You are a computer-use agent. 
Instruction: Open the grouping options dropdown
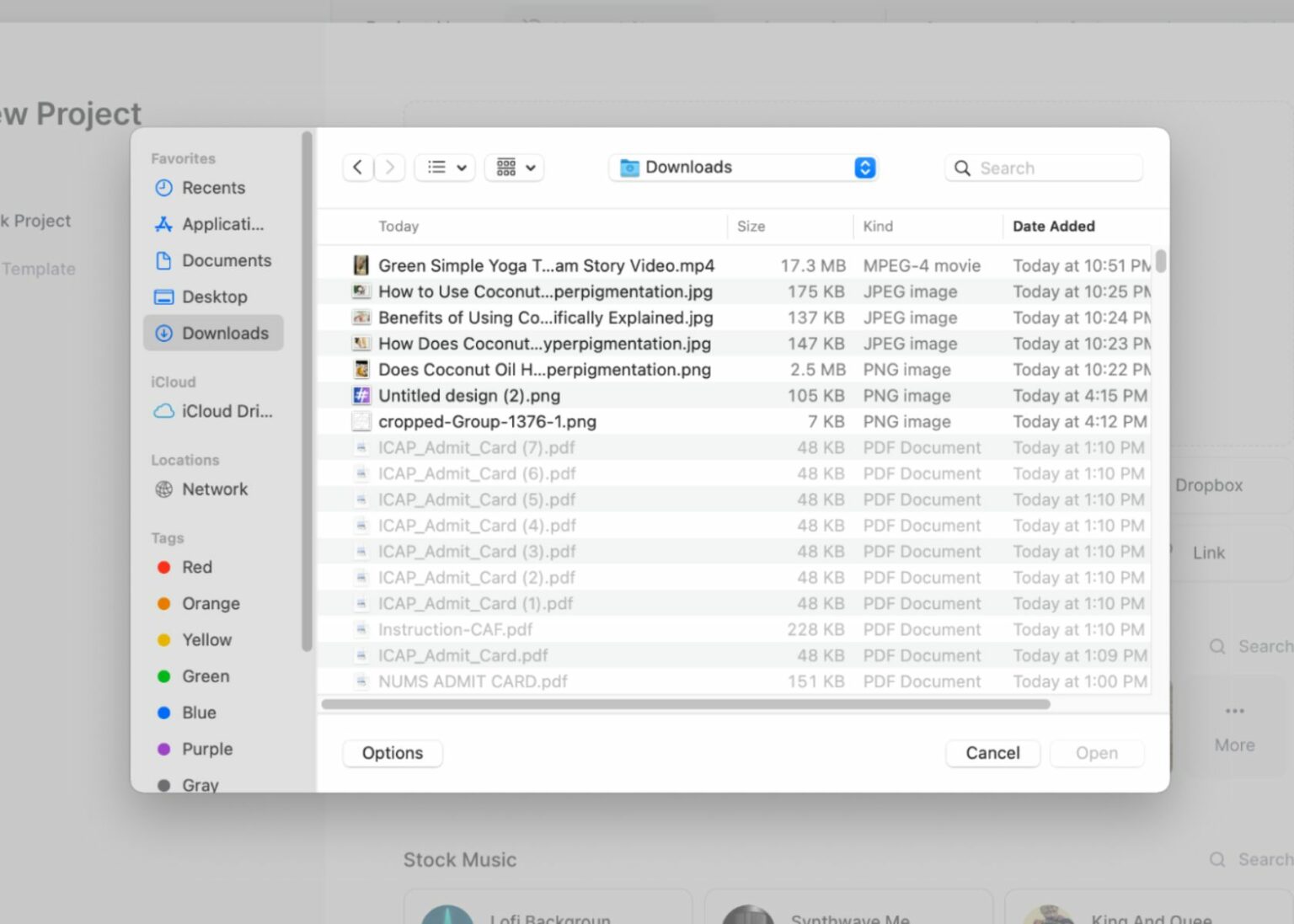[x=515, y=168]
